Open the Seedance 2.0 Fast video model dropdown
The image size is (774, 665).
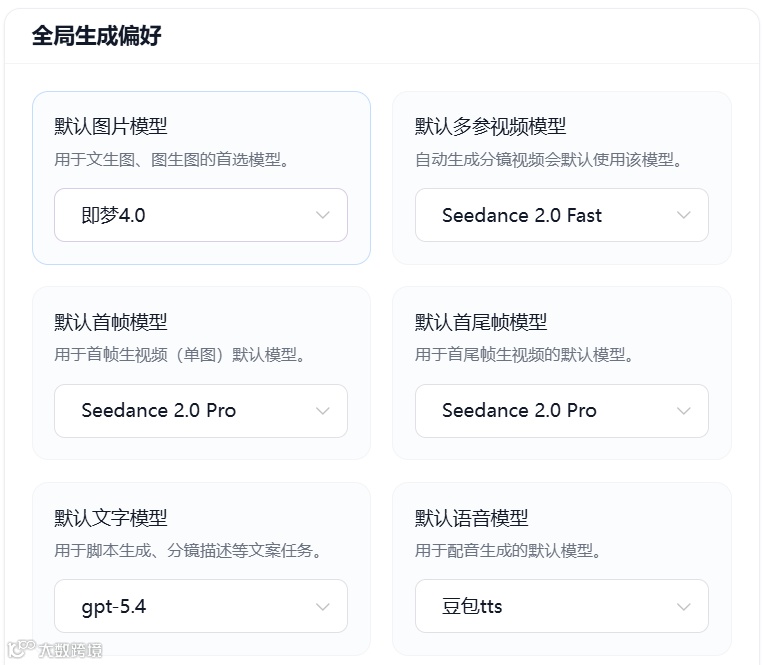[x=561, y=215]
